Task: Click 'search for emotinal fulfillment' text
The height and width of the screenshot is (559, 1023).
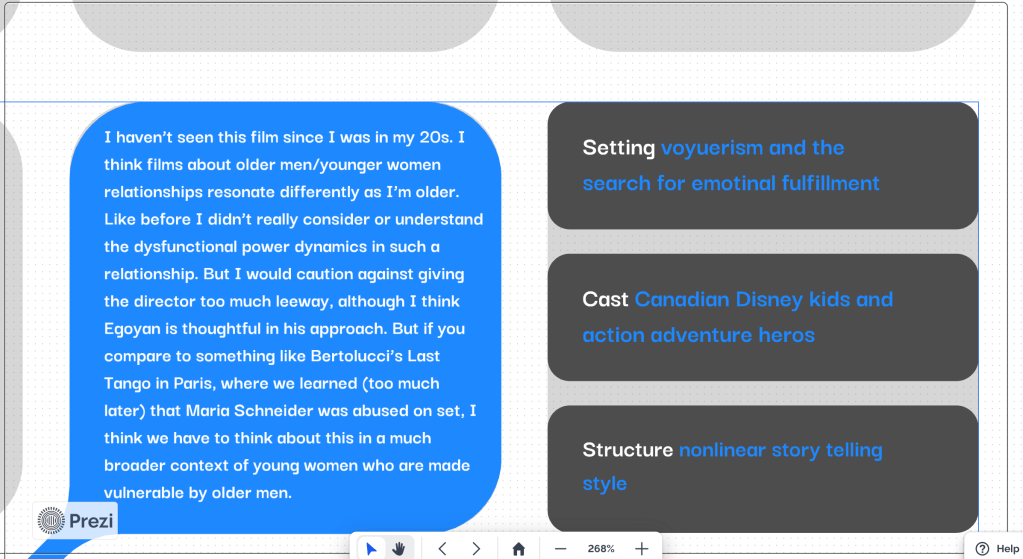Action: click(x=731, y=183)
